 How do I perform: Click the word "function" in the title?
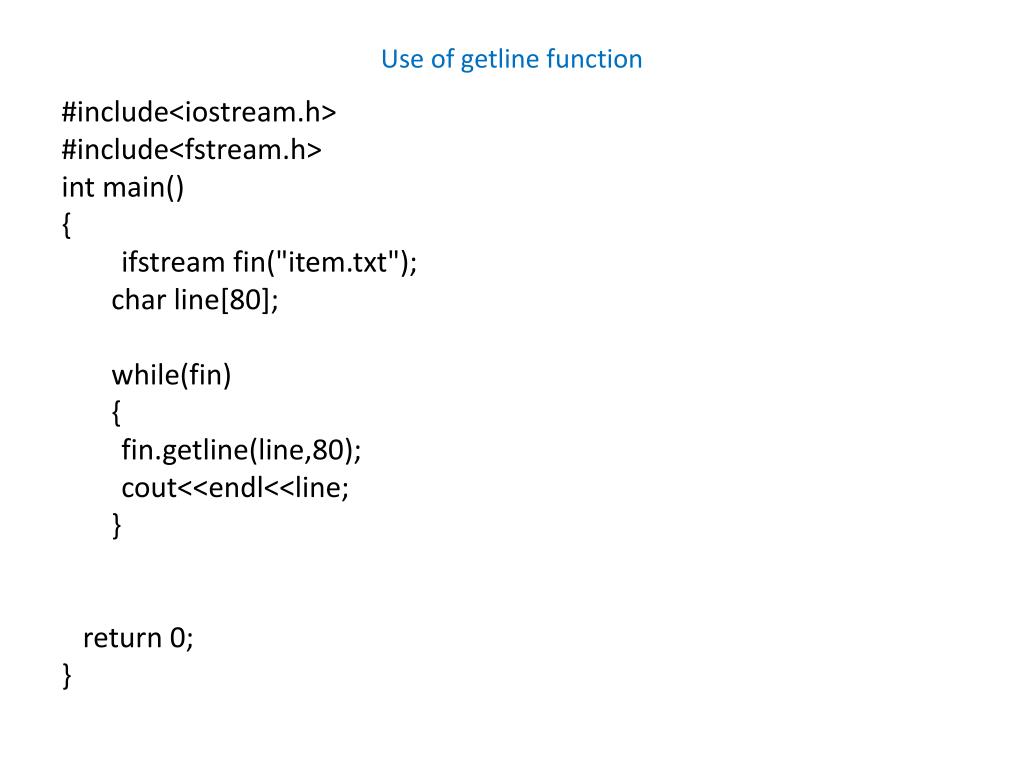click(x=594, y=59)
